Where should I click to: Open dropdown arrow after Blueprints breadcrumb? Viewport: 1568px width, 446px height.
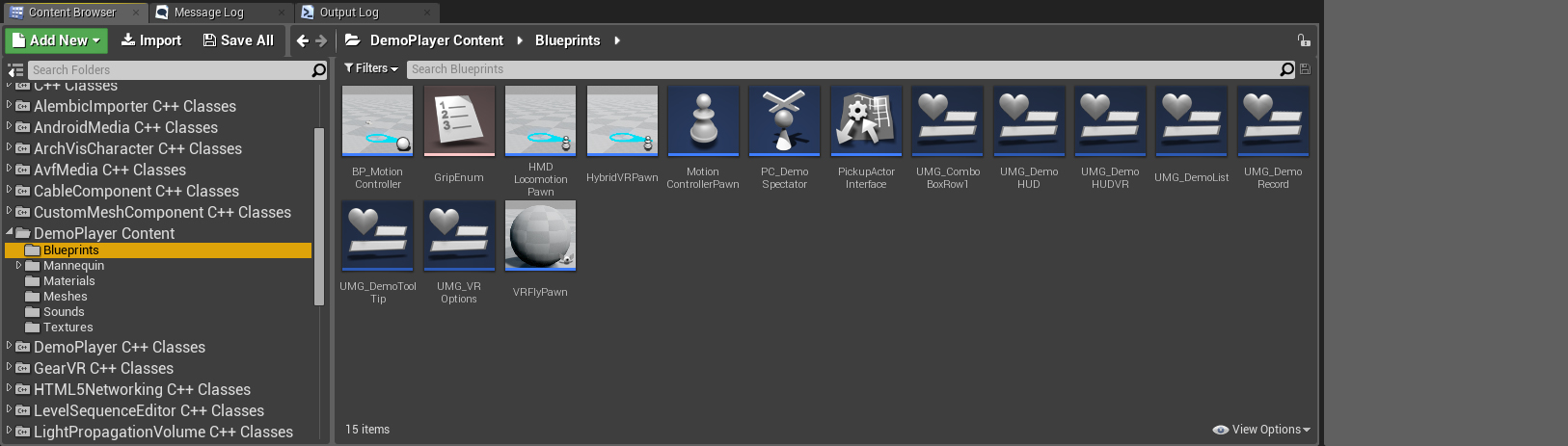tap(617, 40)
